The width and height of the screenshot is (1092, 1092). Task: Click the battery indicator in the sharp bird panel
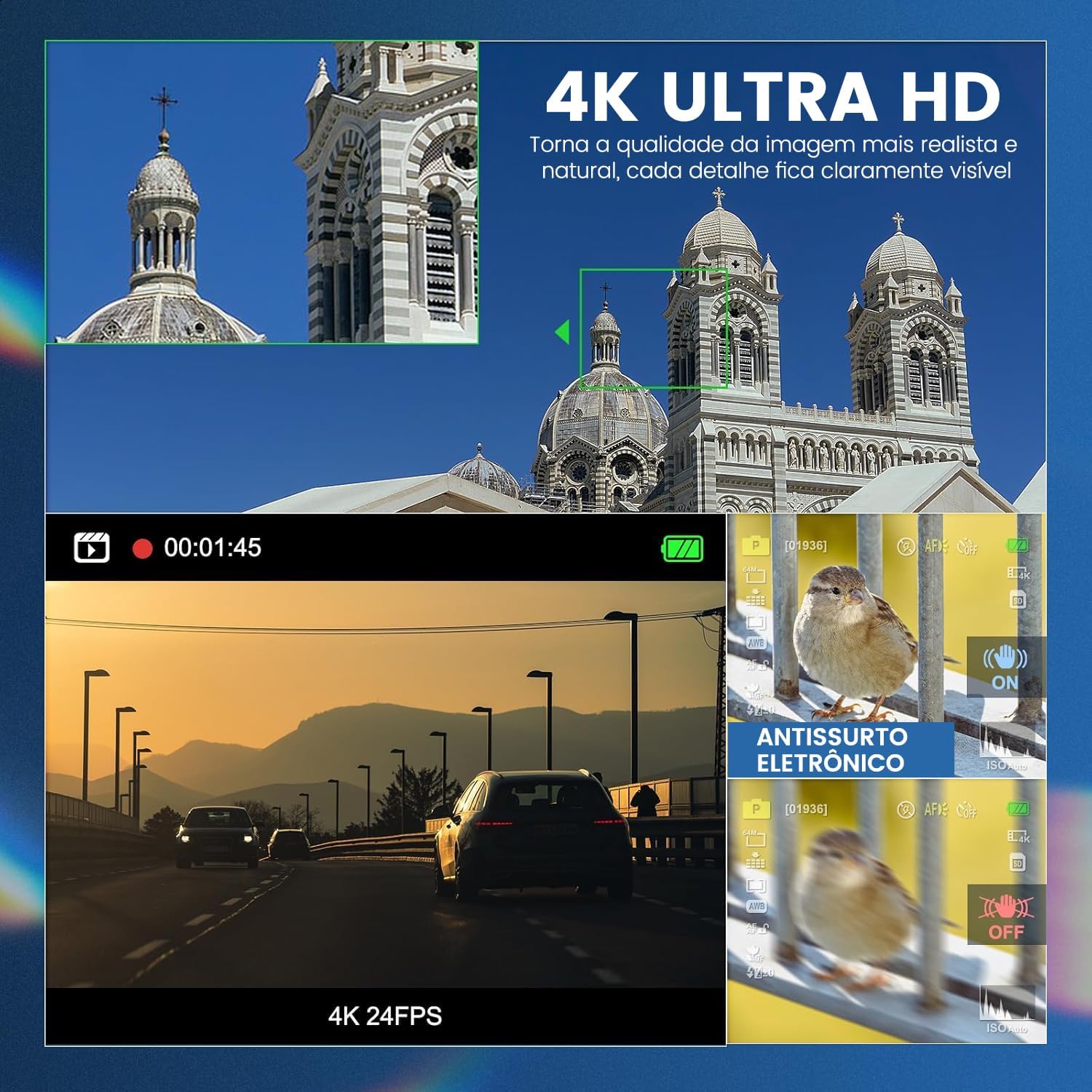click(1018, 545)
